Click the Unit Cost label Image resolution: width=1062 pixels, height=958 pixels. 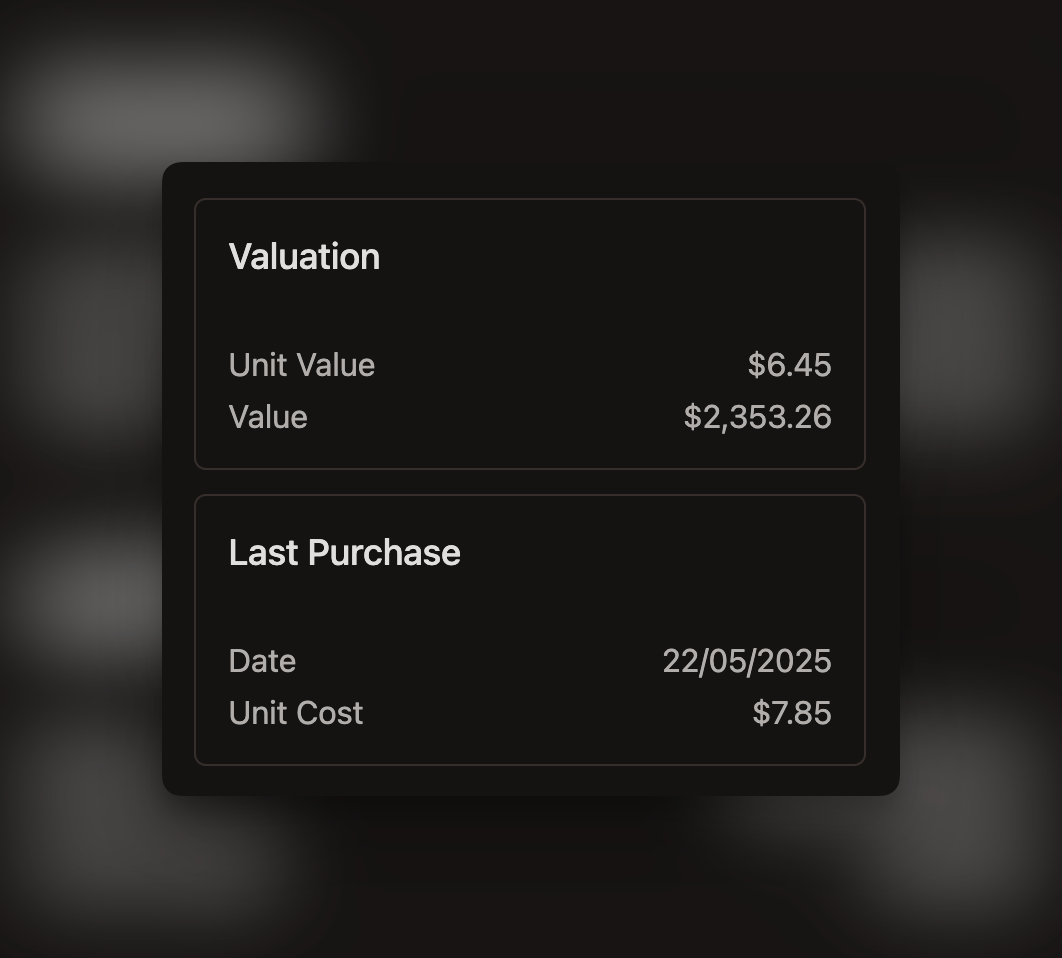coord(295,713)
